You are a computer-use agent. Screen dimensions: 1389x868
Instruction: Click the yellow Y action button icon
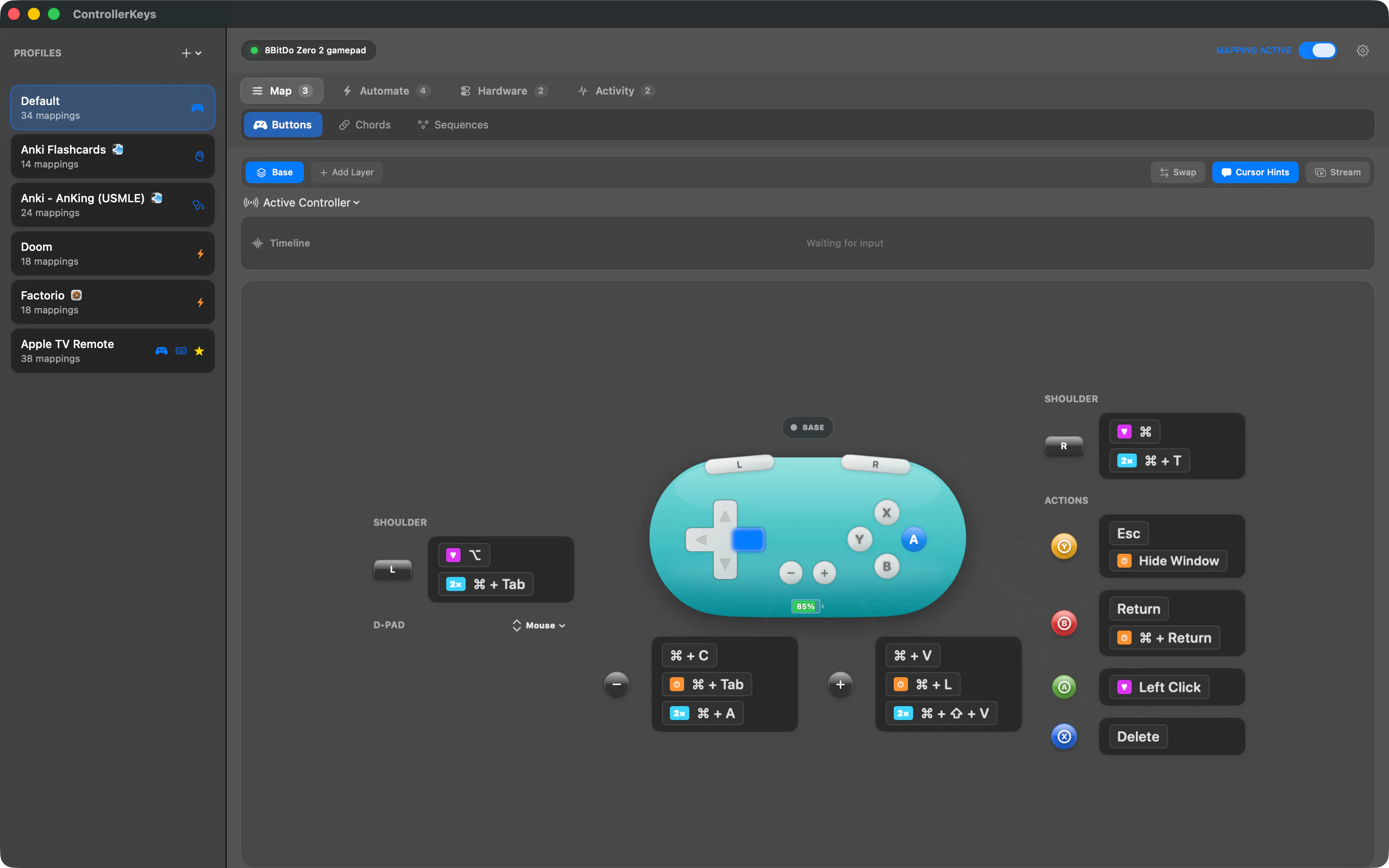[1063, 546]
